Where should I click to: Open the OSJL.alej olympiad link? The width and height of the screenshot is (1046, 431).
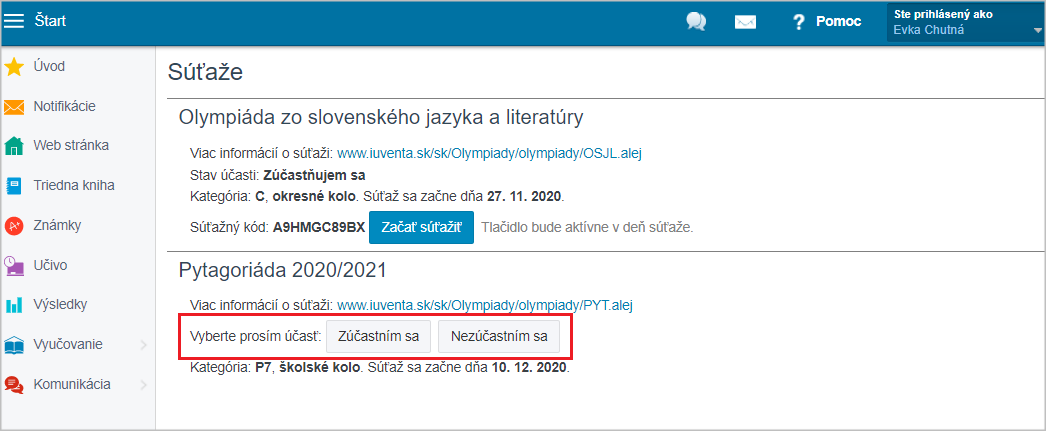pos(489,153)
